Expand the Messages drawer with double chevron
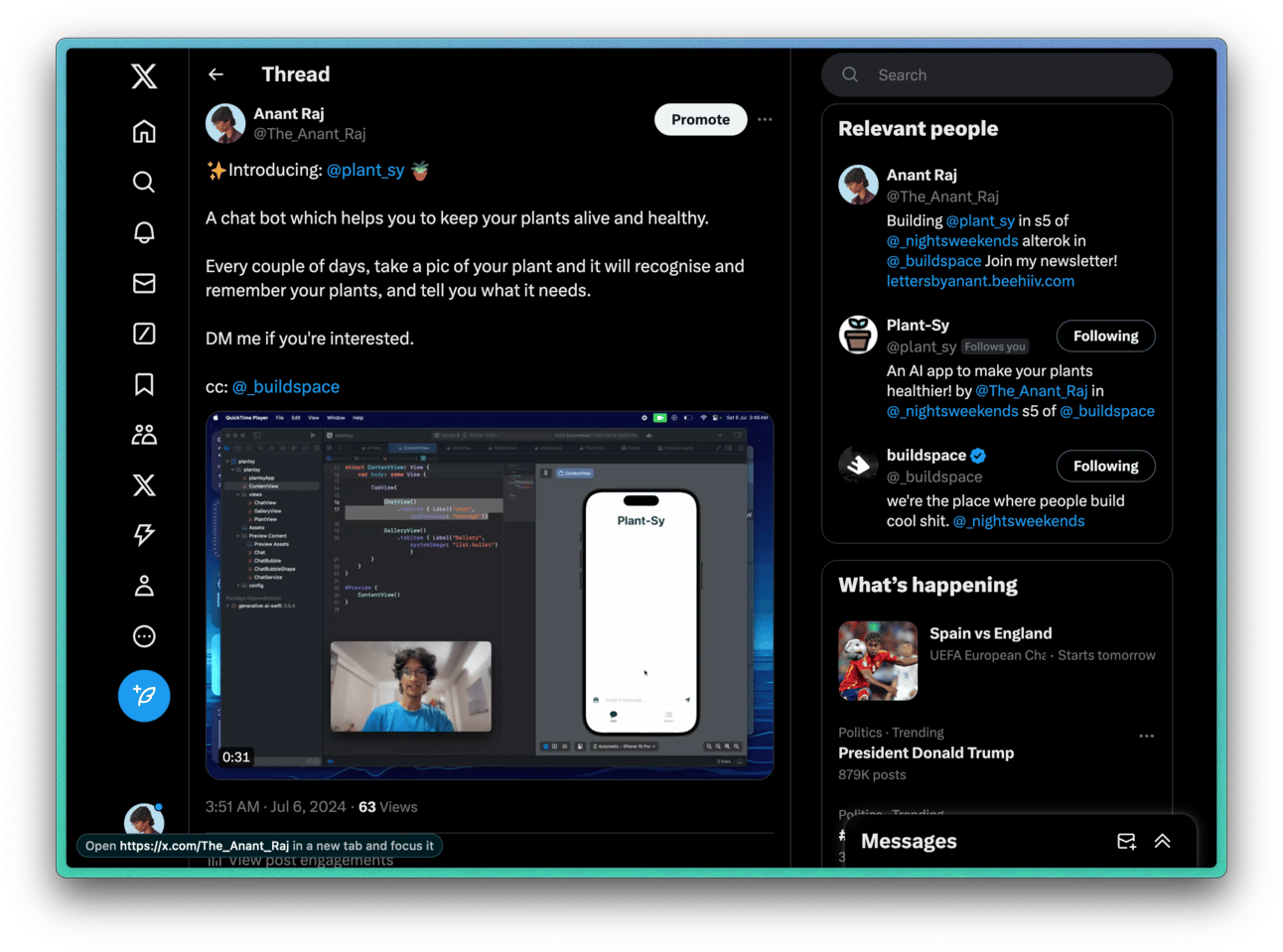Screen dimensions: 1283x952 coord(1163,841)
